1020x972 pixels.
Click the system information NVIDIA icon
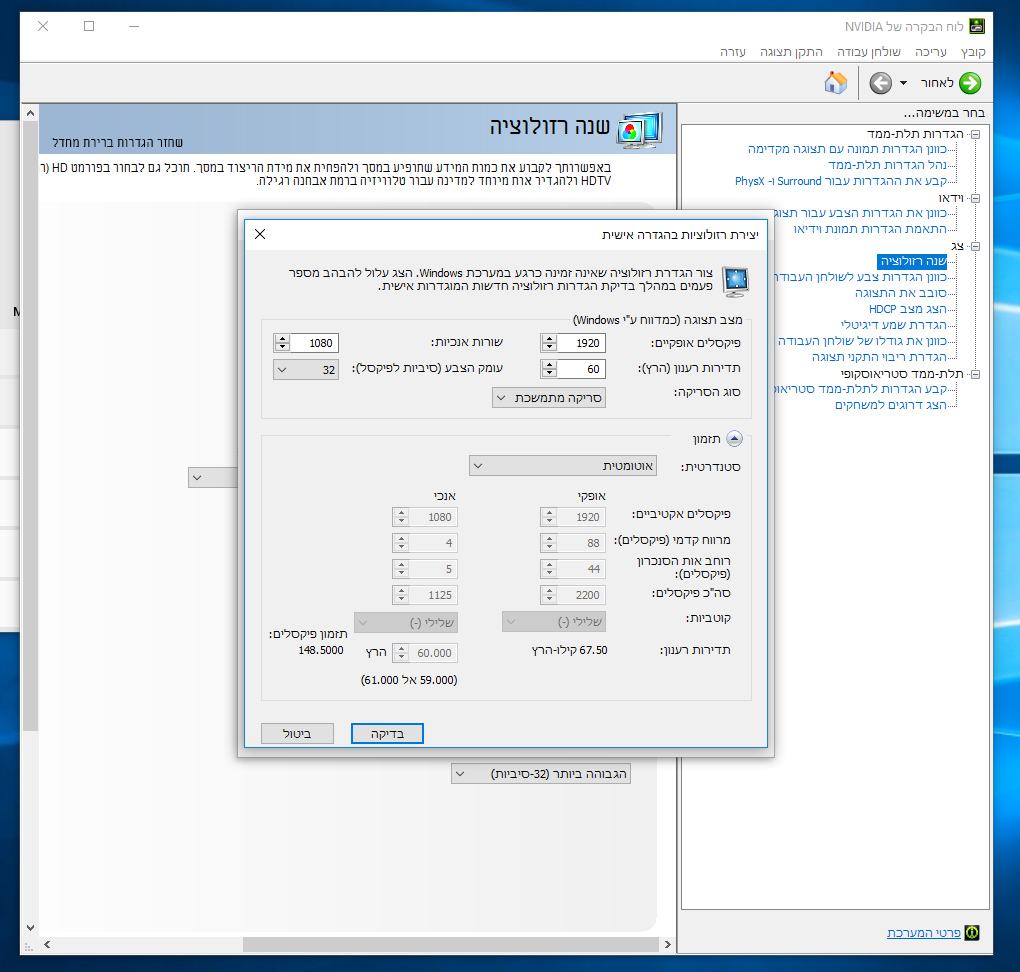tap(972, 932)
